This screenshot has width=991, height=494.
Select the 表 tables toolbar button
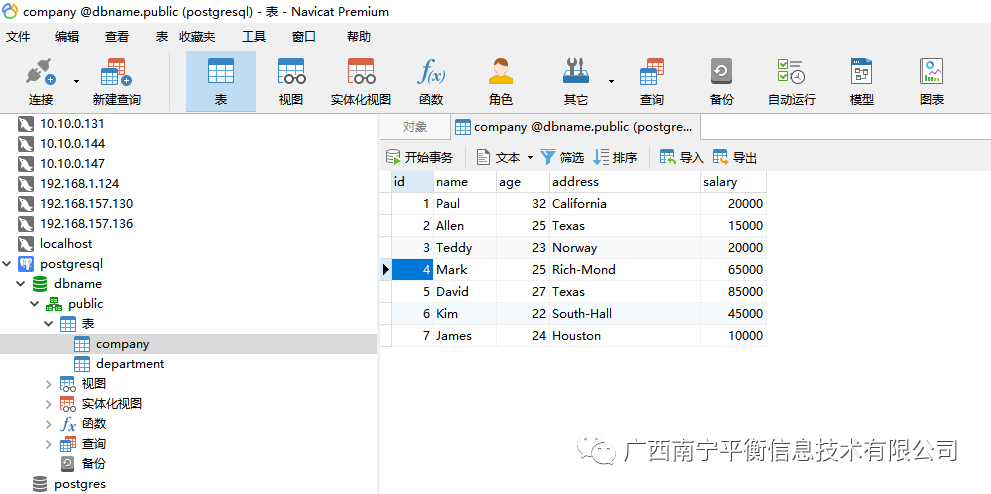[x=221, y=81]
